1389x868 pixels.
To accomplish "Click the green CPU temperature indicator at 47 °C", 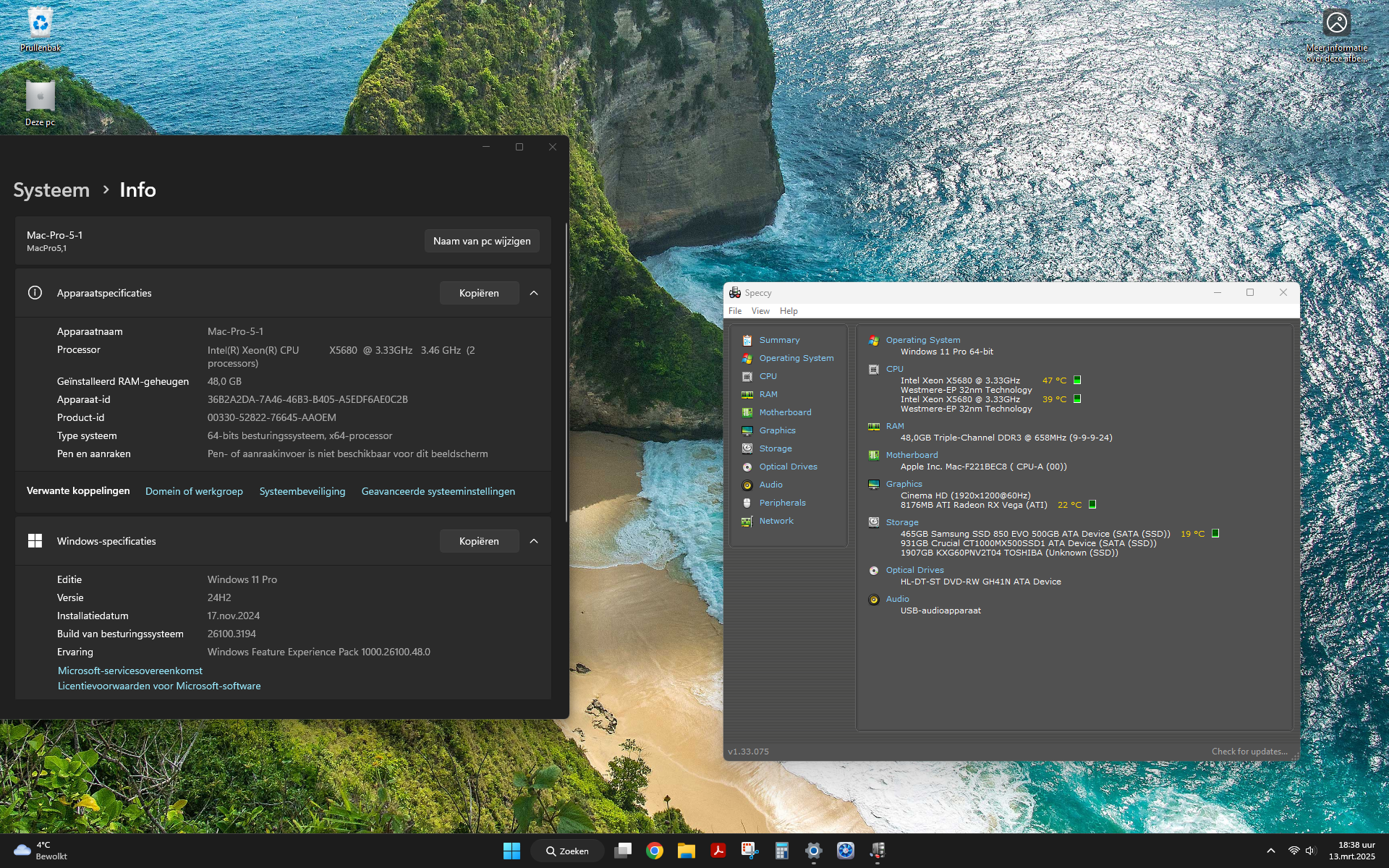I will coord(1076,380).
